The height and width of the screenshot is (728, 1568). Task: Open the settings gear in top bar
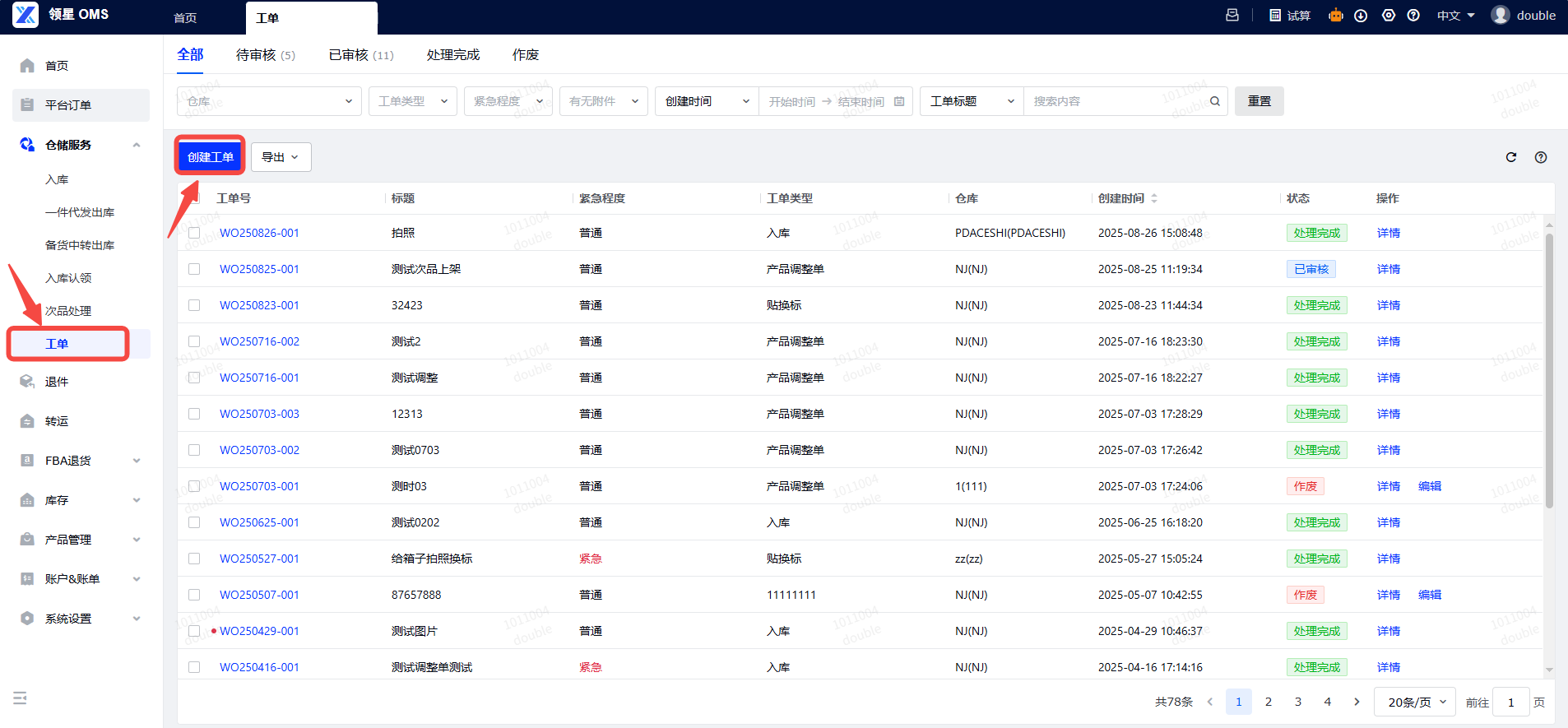(1389, 16)
